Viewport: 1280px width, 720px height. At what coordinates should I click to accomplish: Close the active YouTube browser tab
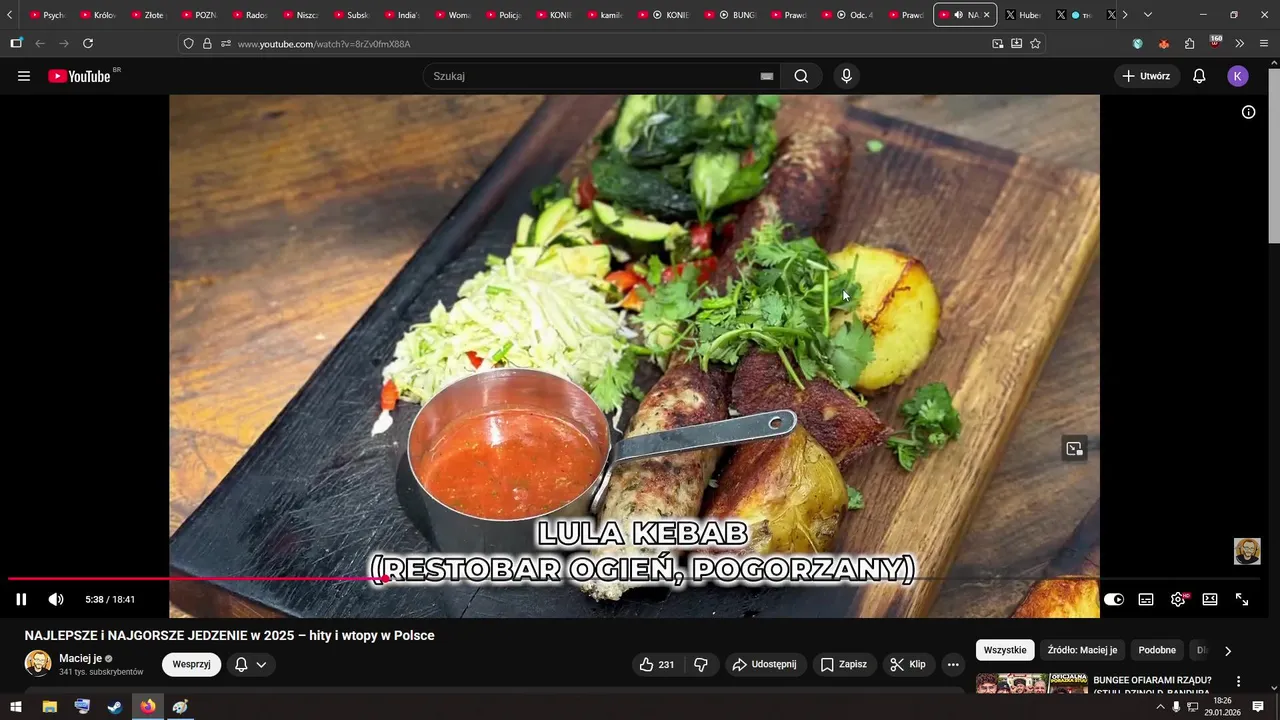click(x=986, y=15)
